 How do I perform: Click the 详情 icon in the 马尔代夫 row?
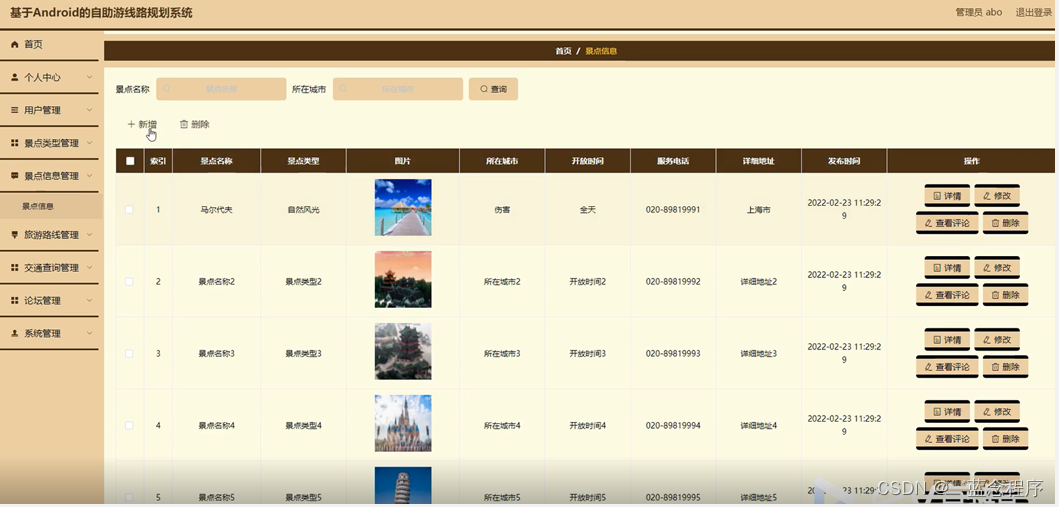(x=937, y=196)
